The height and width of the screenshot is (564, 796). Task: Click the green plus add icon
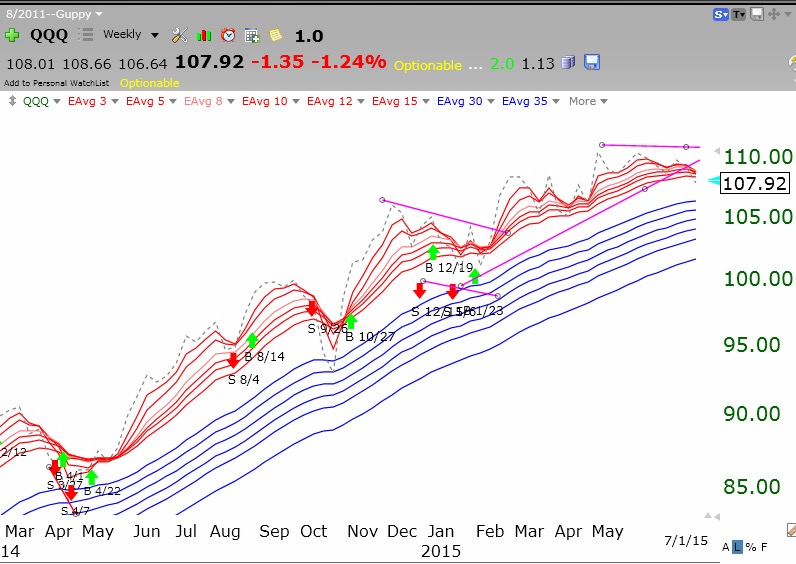(x=12, y=35)
